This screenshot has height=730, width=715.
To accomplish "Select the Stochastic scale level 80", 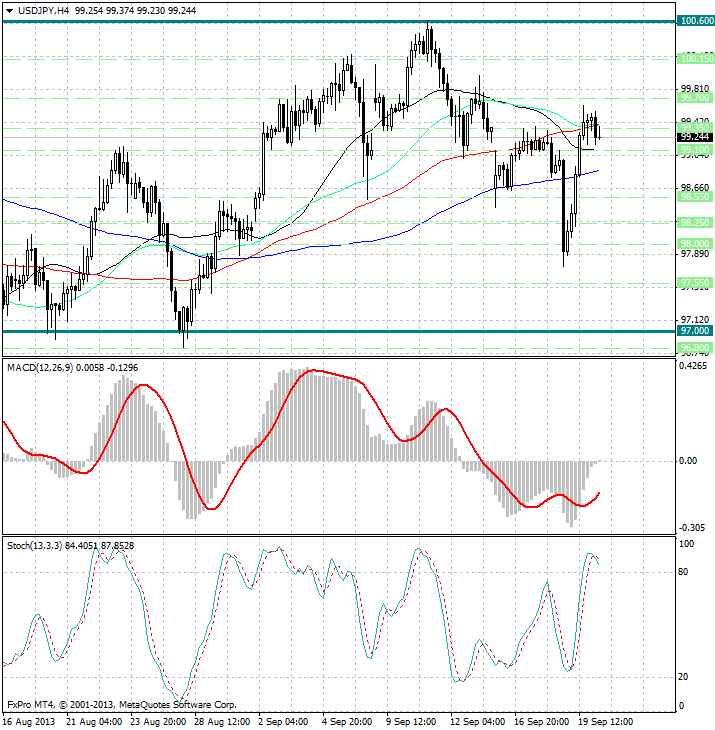I will click(683, 572).
